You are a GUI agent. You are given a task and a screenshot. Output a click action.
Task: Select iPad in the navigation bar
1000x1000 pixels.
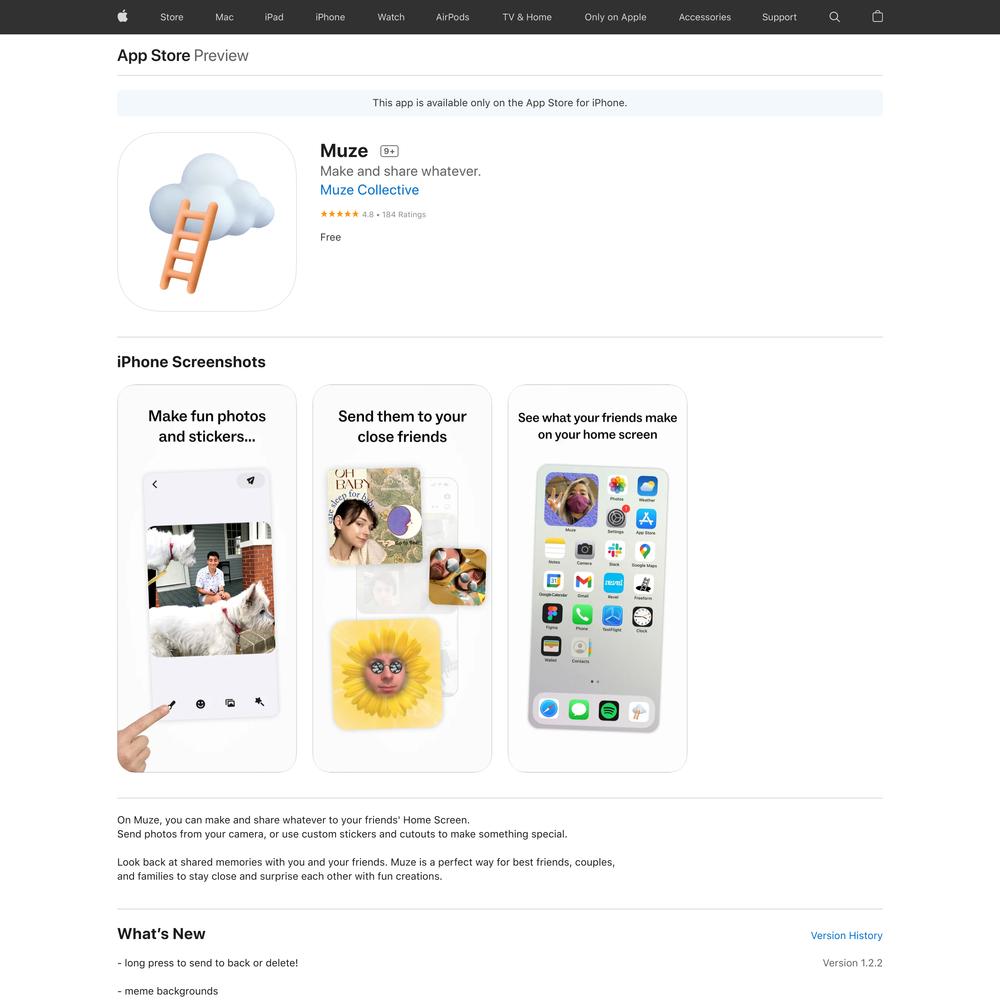tap(274, 17)
